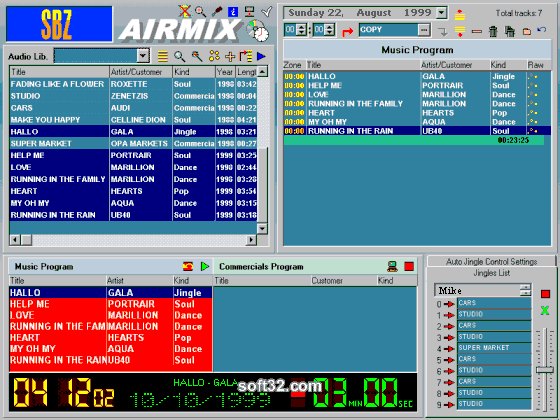Sort library by Year column header
Screen dimensions: 560x420
[225, 72]
